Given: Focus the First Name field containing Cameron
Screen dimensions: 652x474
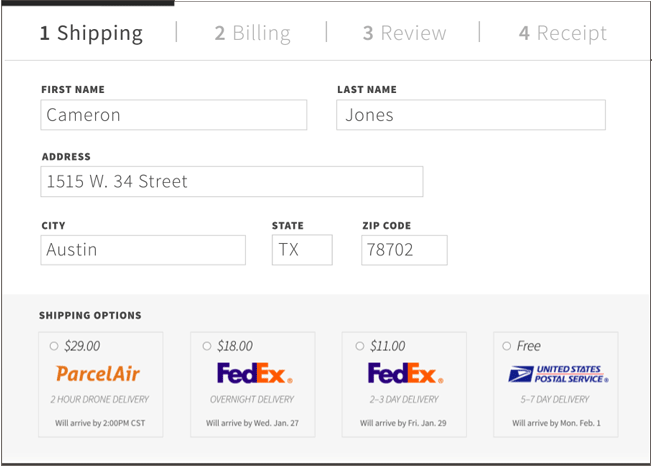Looking at the screenshot, I should tap(174, 115).
